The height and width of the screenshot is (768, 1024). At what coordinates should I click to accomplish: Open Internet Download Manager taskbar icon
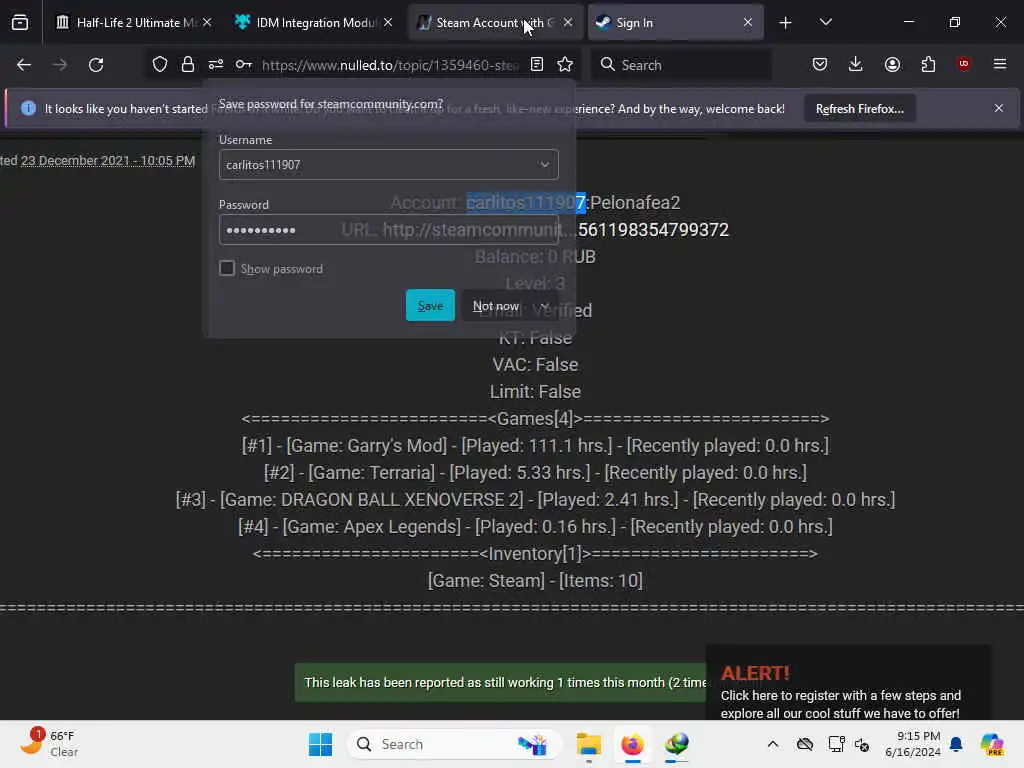tap(677, 744)
